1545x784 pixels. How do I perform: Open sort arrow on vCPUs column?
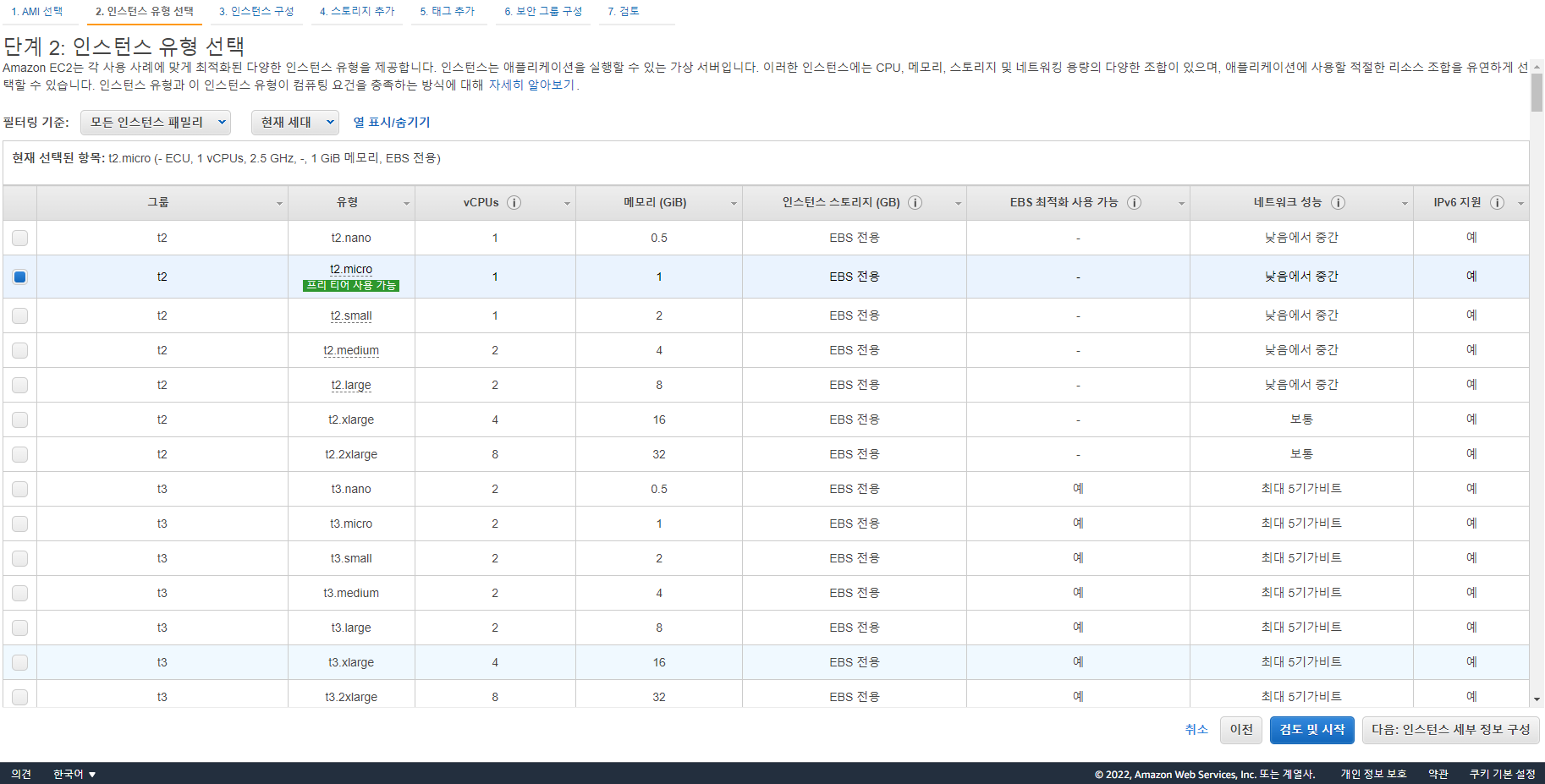pos(567,204)
